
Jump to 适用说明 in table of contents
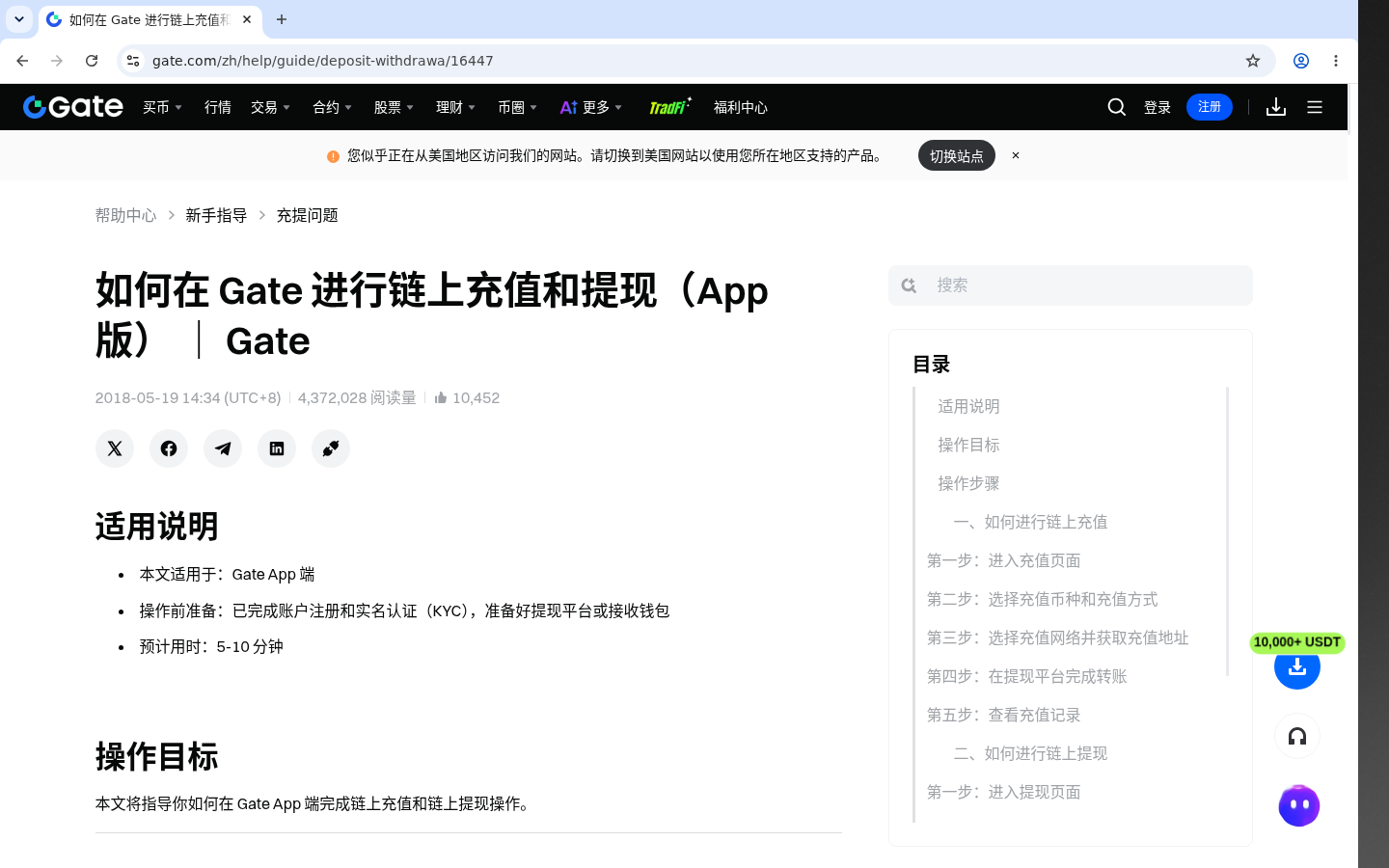[968, 406]
